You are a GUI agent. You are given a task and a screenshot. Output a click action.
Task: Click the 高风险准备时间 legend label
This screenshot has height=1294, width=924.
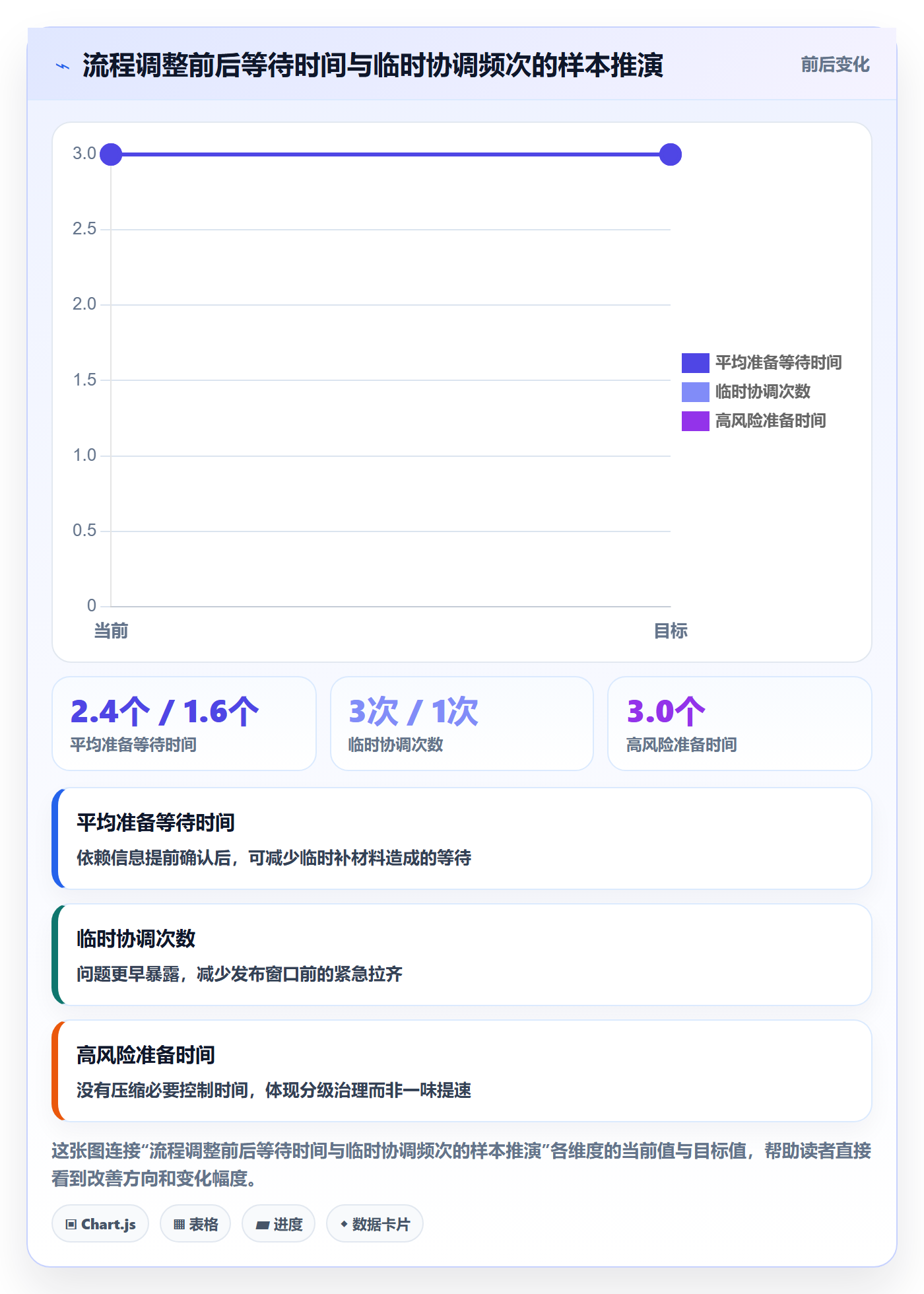tap(771, 421)
